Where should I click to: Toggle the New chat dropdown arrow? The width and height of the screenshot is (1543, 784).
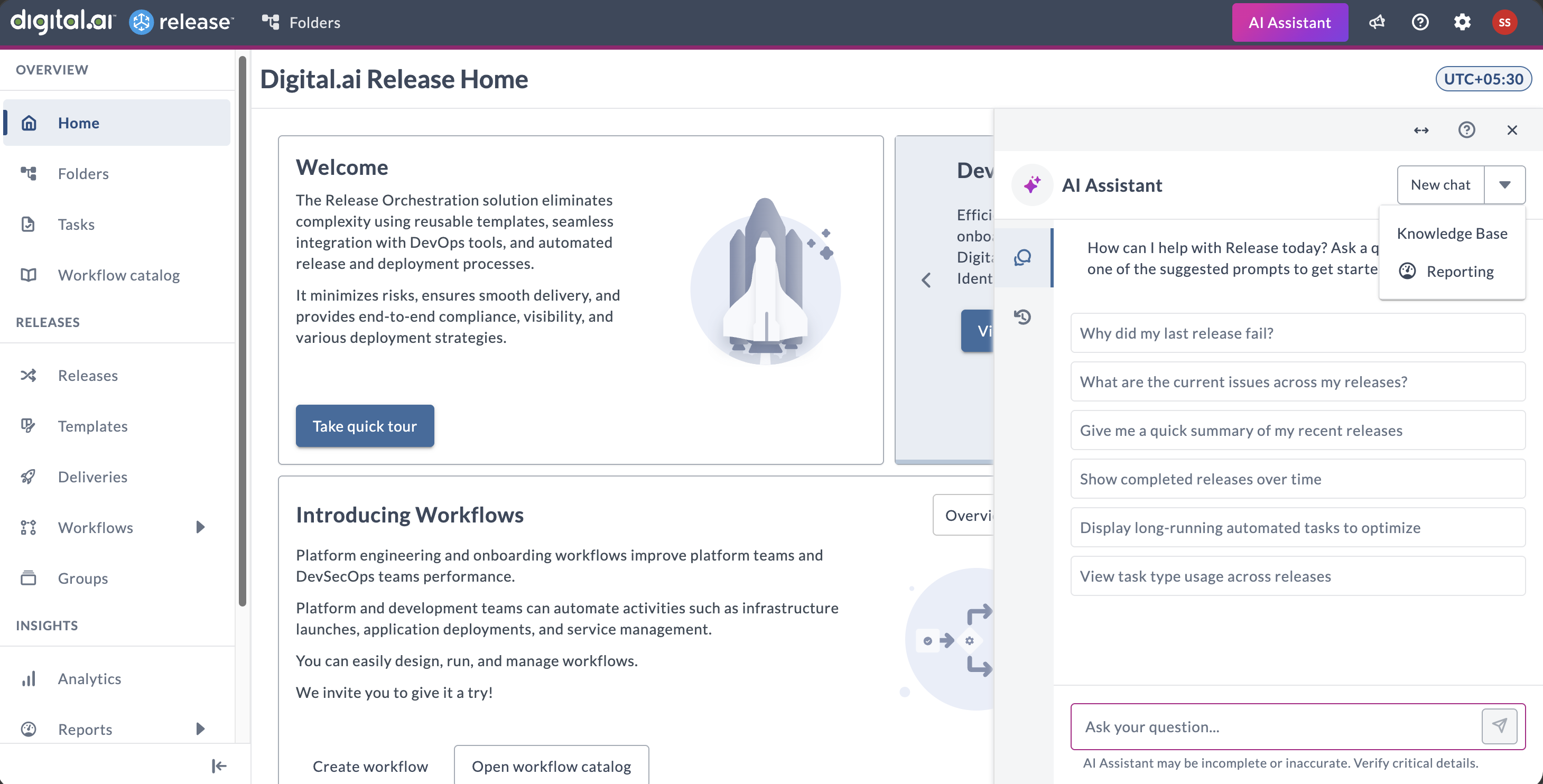coord(1504,184)
